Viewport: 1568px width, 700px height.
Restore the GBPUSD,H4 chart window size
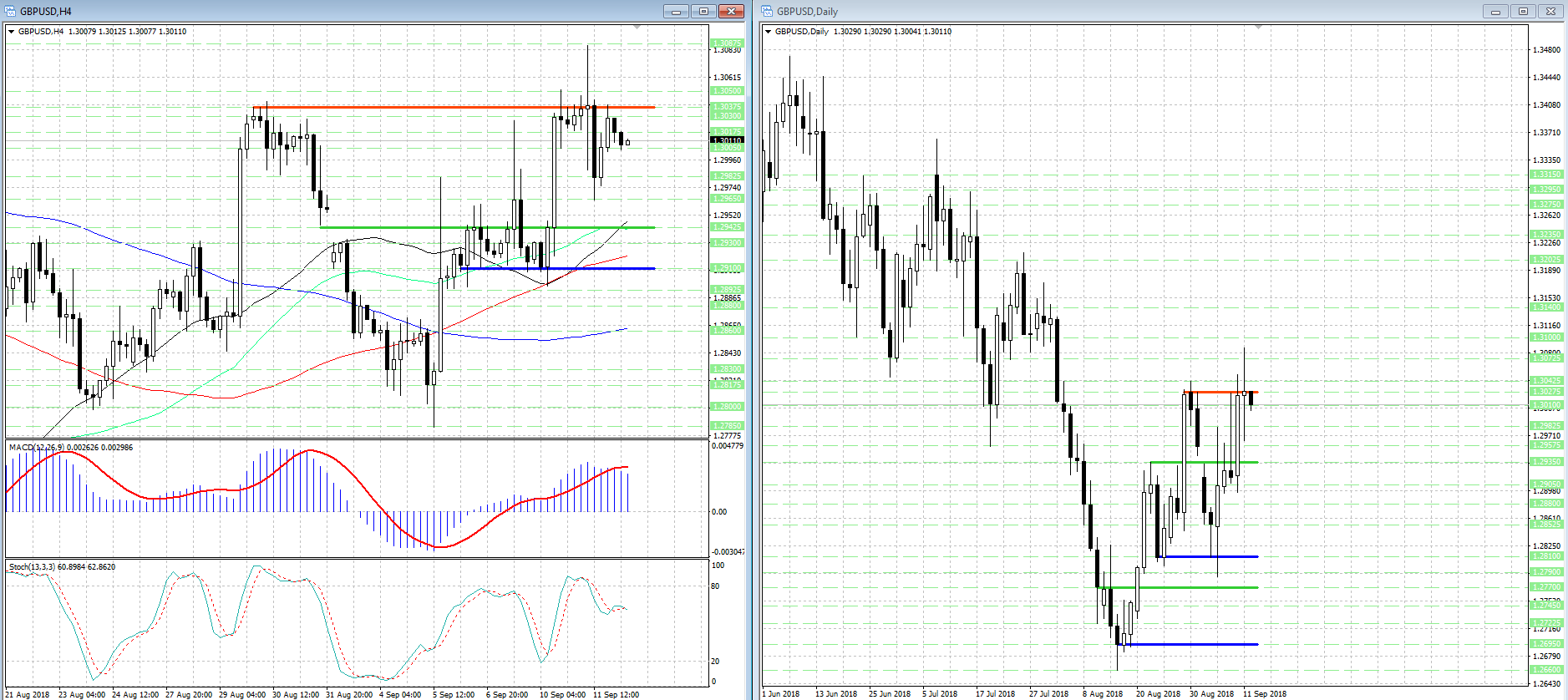point(703,11)
